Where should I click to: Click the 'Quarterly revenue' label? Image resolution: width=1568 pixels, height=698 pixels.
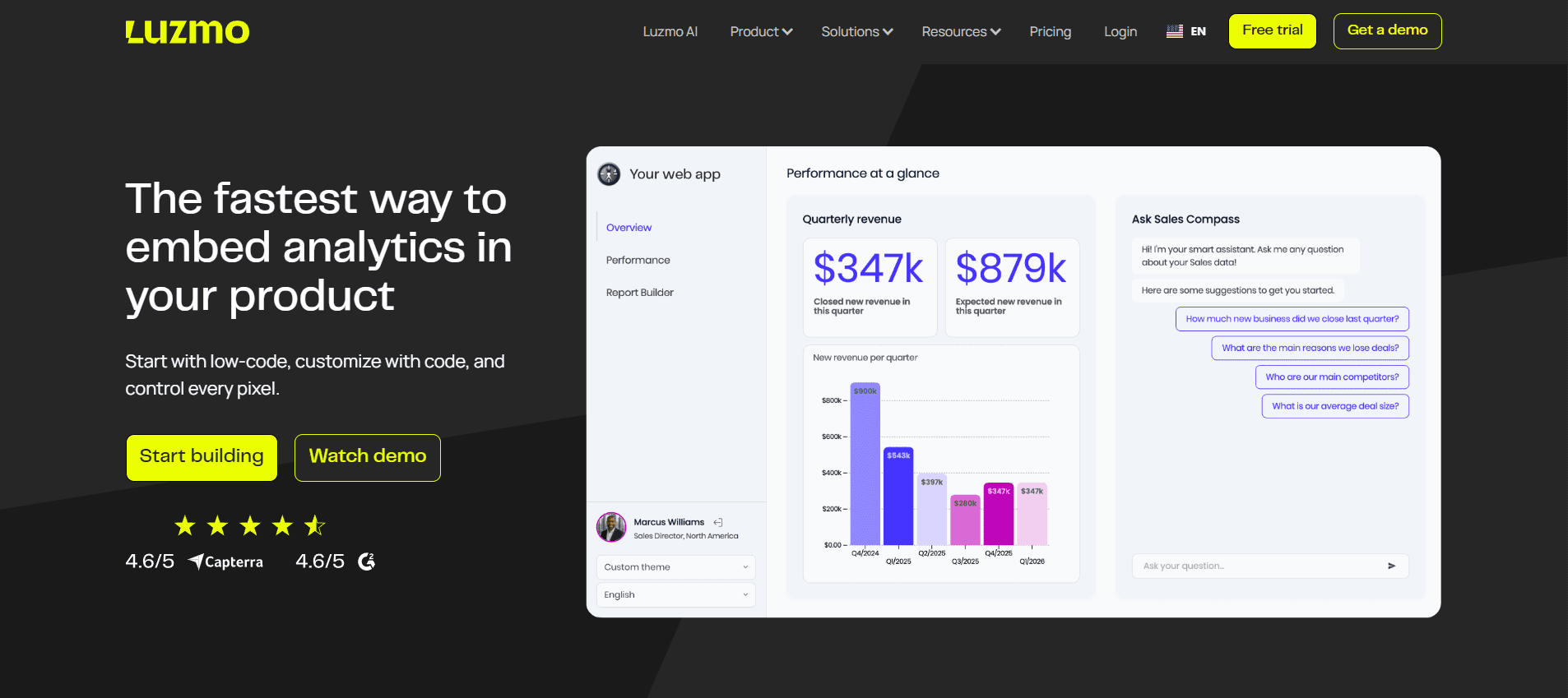(851, 220)
